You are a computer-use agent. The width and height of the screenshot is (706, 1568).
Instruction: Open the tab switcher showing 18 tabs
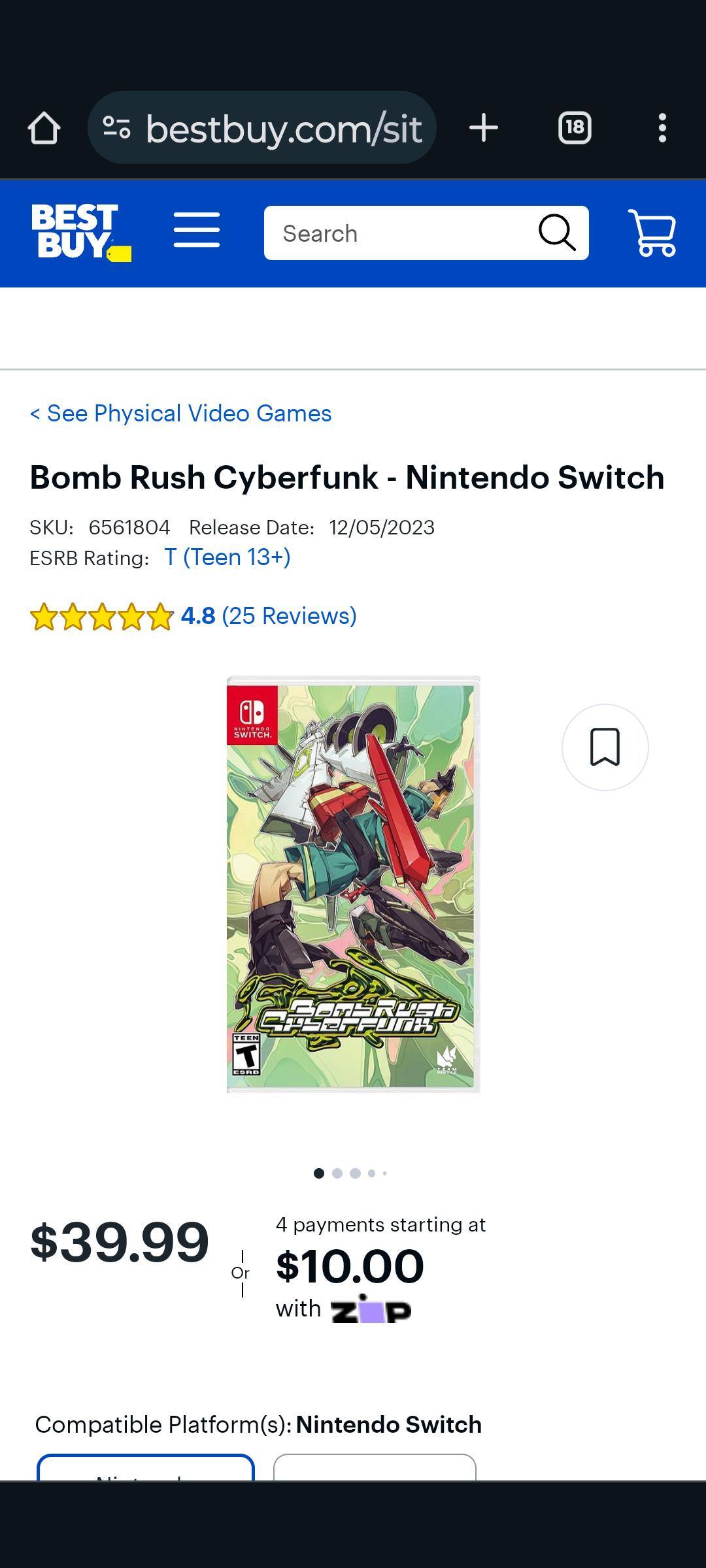coord(575,128)
